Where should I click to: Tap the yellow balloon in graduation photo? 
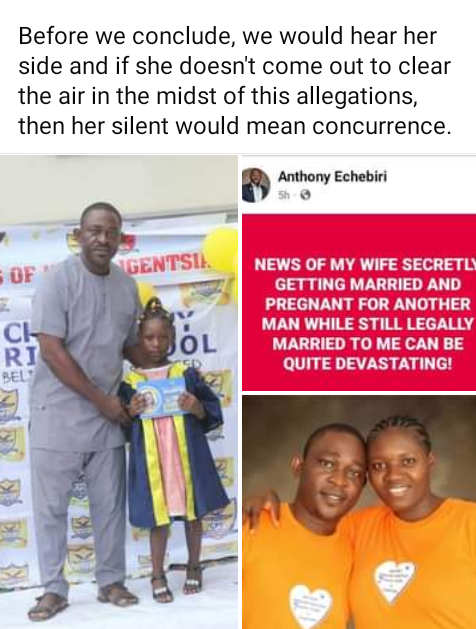point(221,250)
